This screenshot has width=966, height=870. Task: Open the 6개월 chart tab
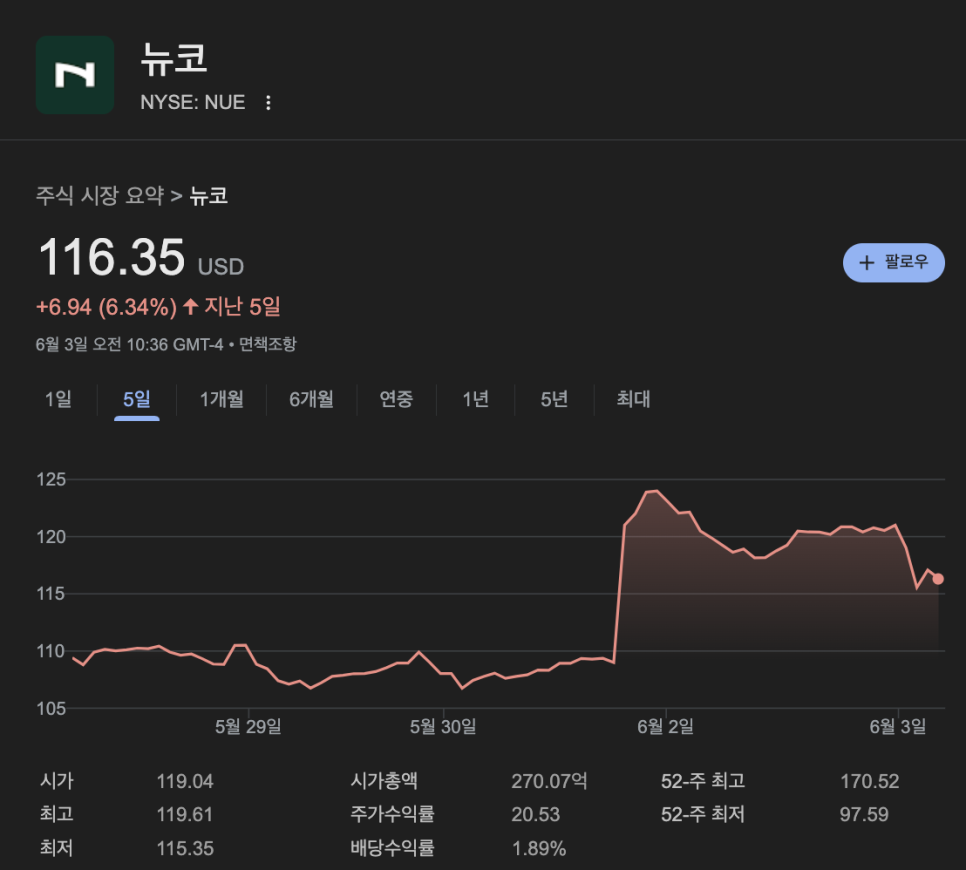click(312, 399)
